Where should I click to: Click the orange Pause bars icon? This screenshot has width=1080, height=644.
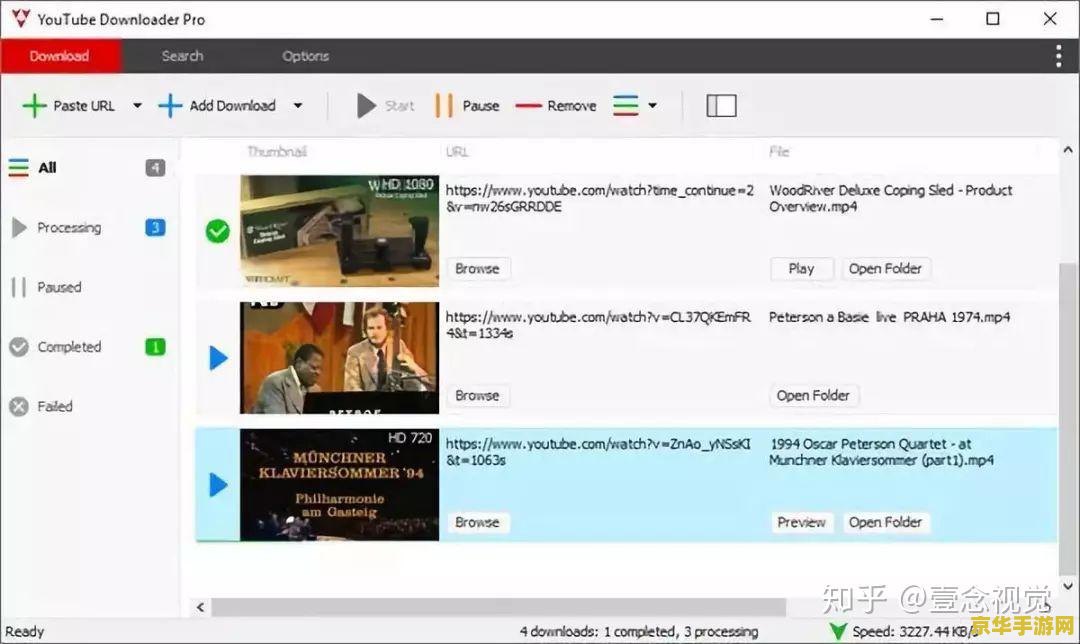[444, 106]
